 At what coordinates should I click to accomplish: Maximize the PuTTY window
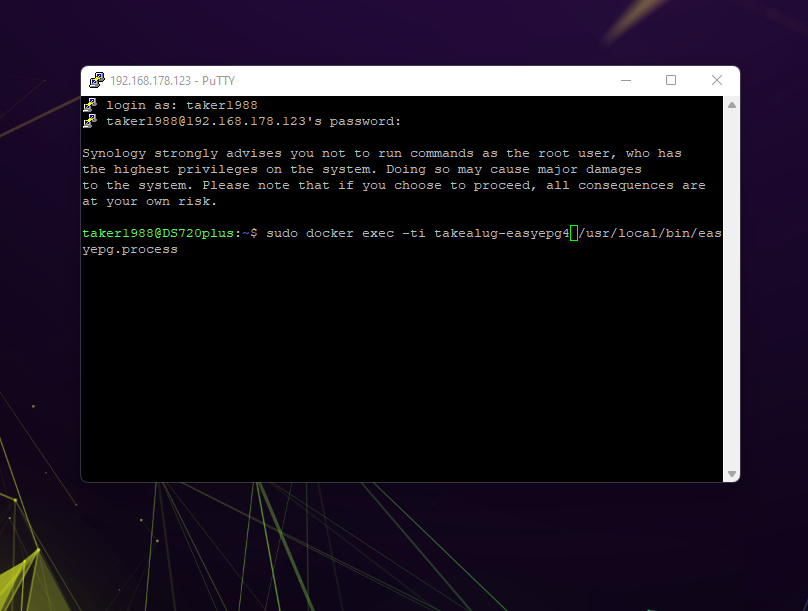[671, 80]
